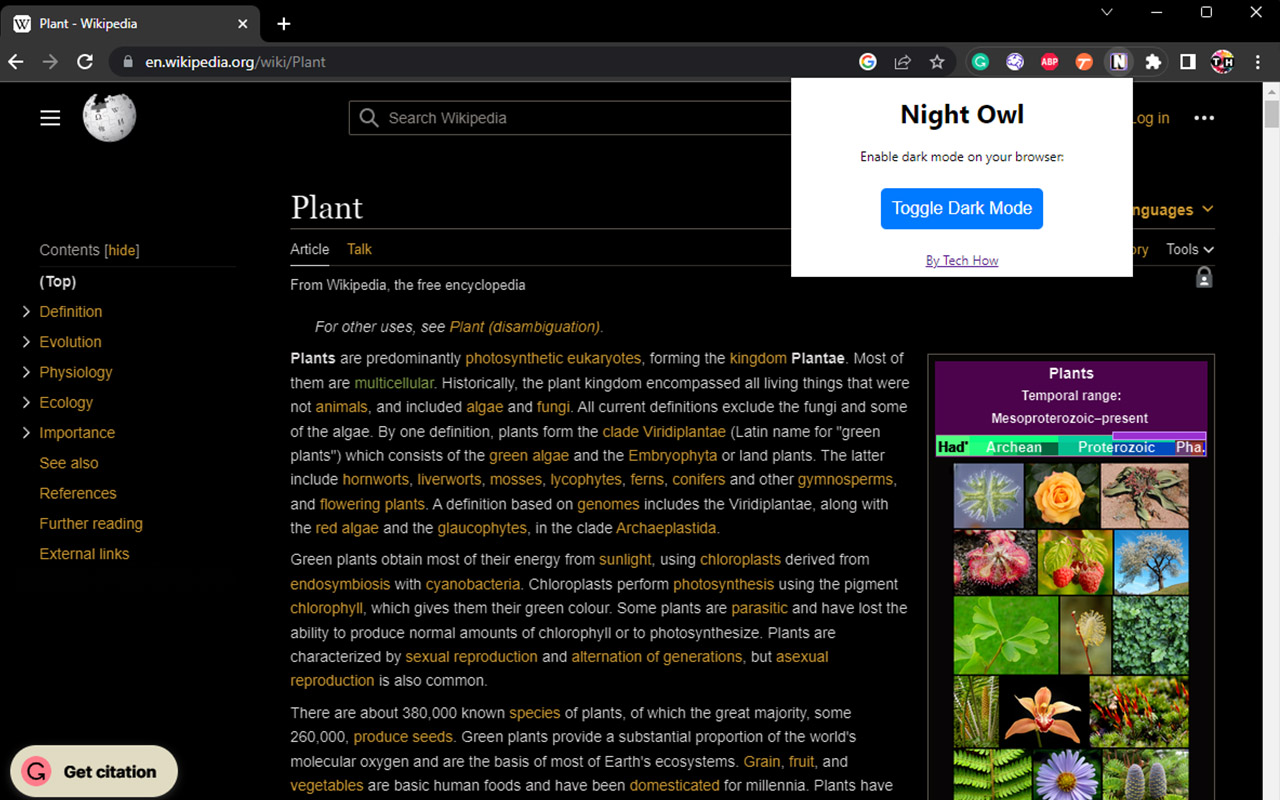Open the Plant (disambiguation) link
Viewport: 1280px width, 800px height.
(x=526, y=327)
